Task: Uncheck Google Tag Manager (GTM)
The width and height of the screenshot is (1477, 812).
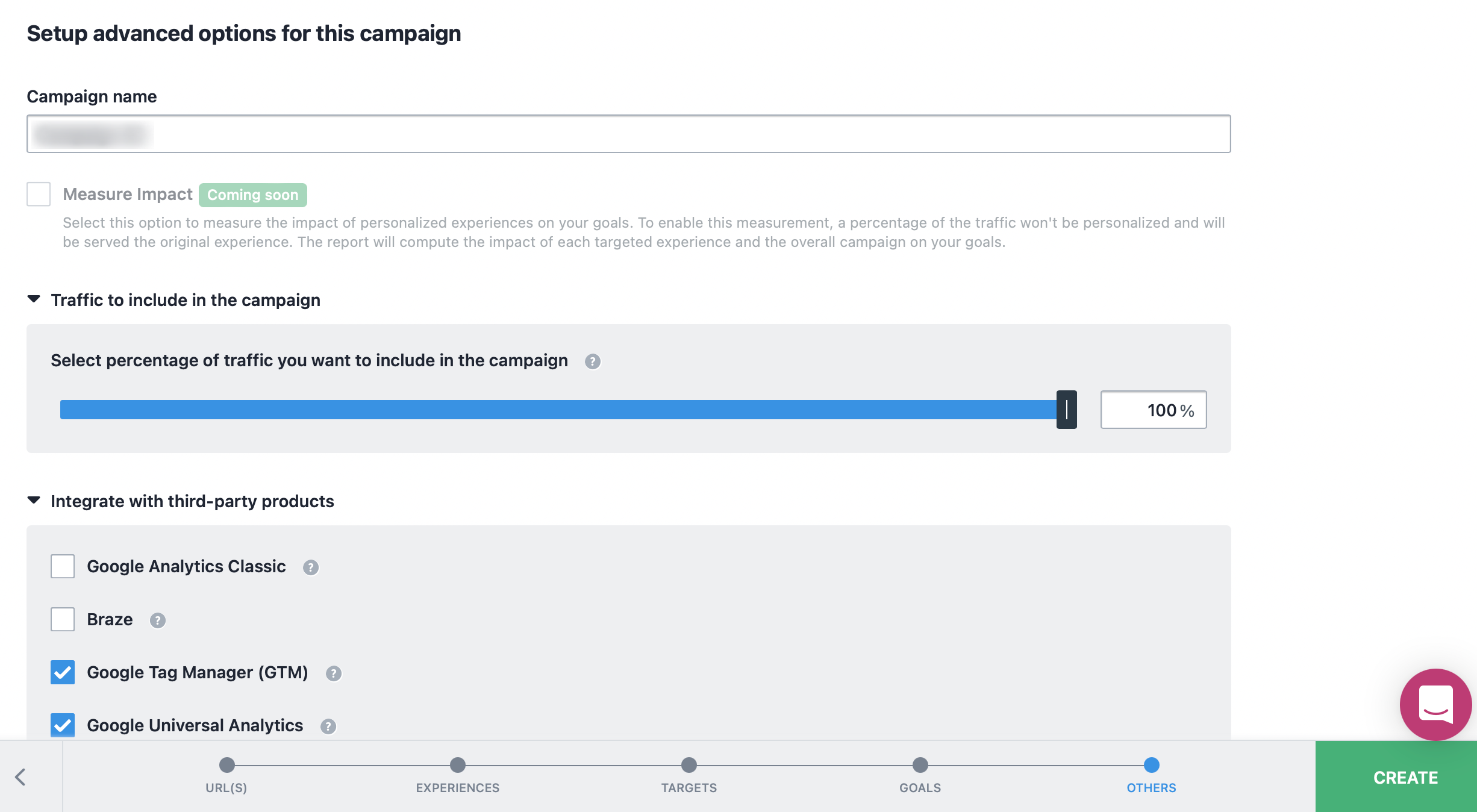Action: pyautogui.click(x=63, y=673)
